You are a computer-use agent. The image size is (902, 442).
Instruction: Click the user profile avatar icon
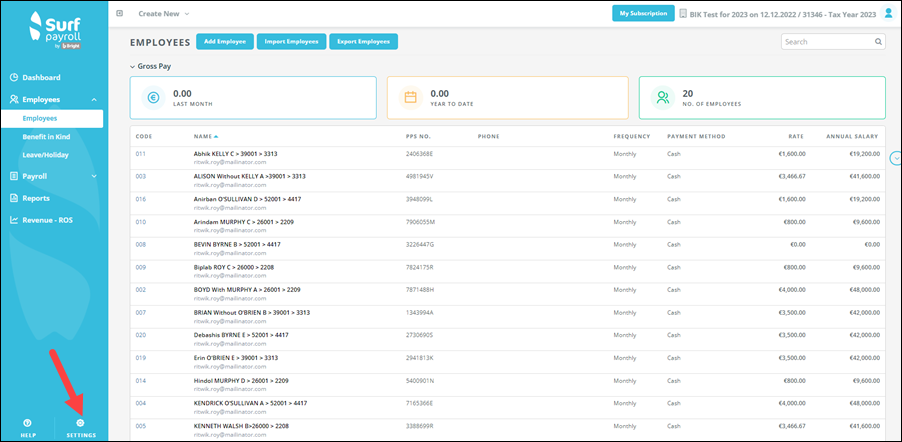[889, 13]
